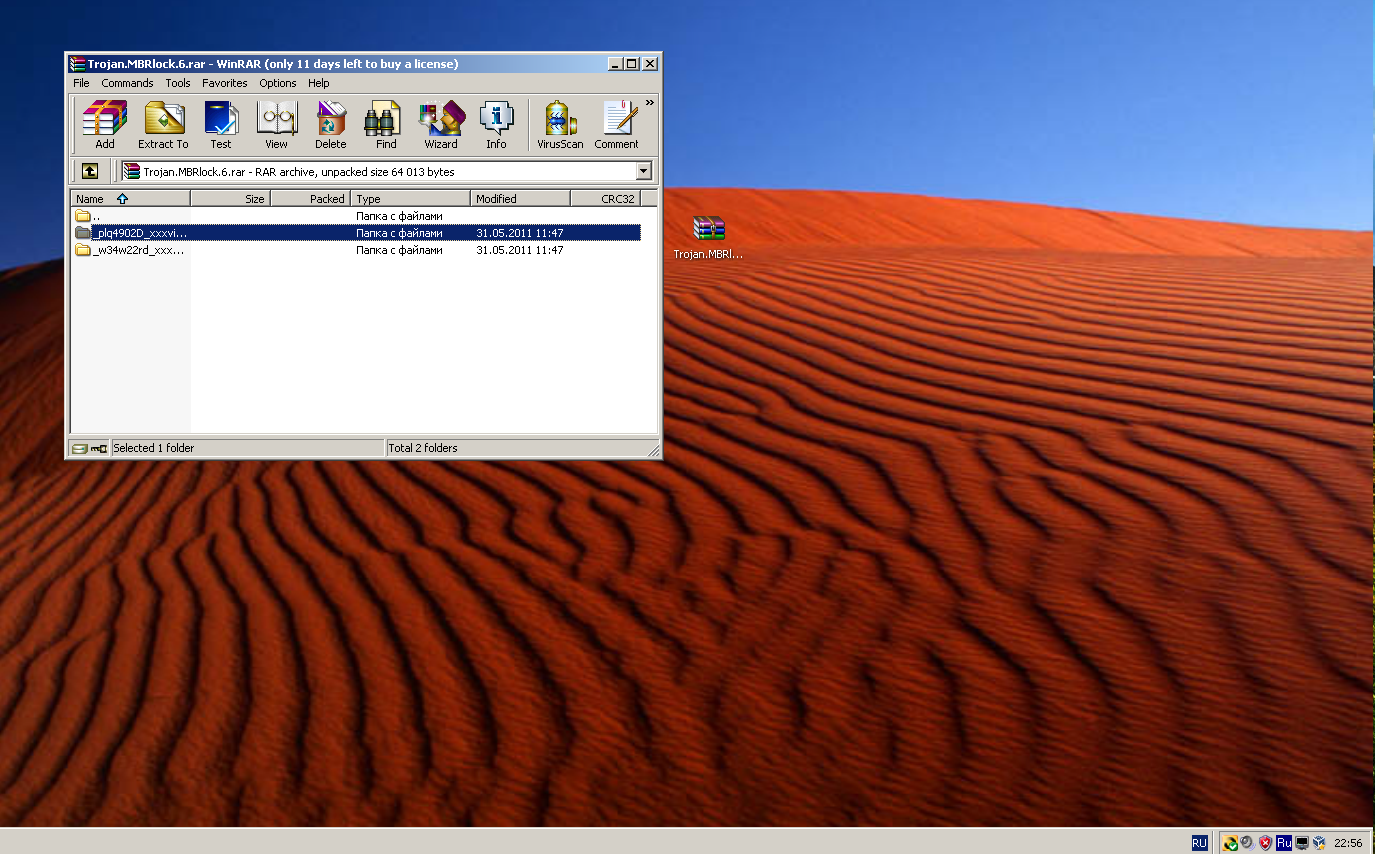Expand the archive path dropdown arrow
The image size is (1375, 854).
(x=643, y=171)
